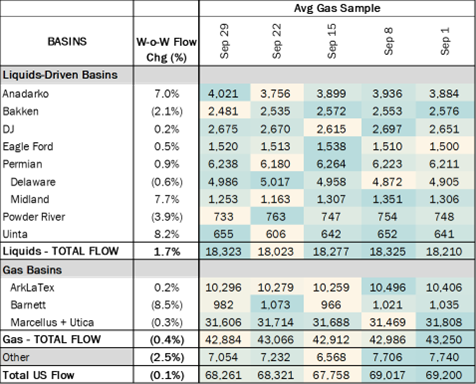This screenshot has width=476, height=384.
Task: Select the Powder River row label
Action: click(x=34, y=217)
